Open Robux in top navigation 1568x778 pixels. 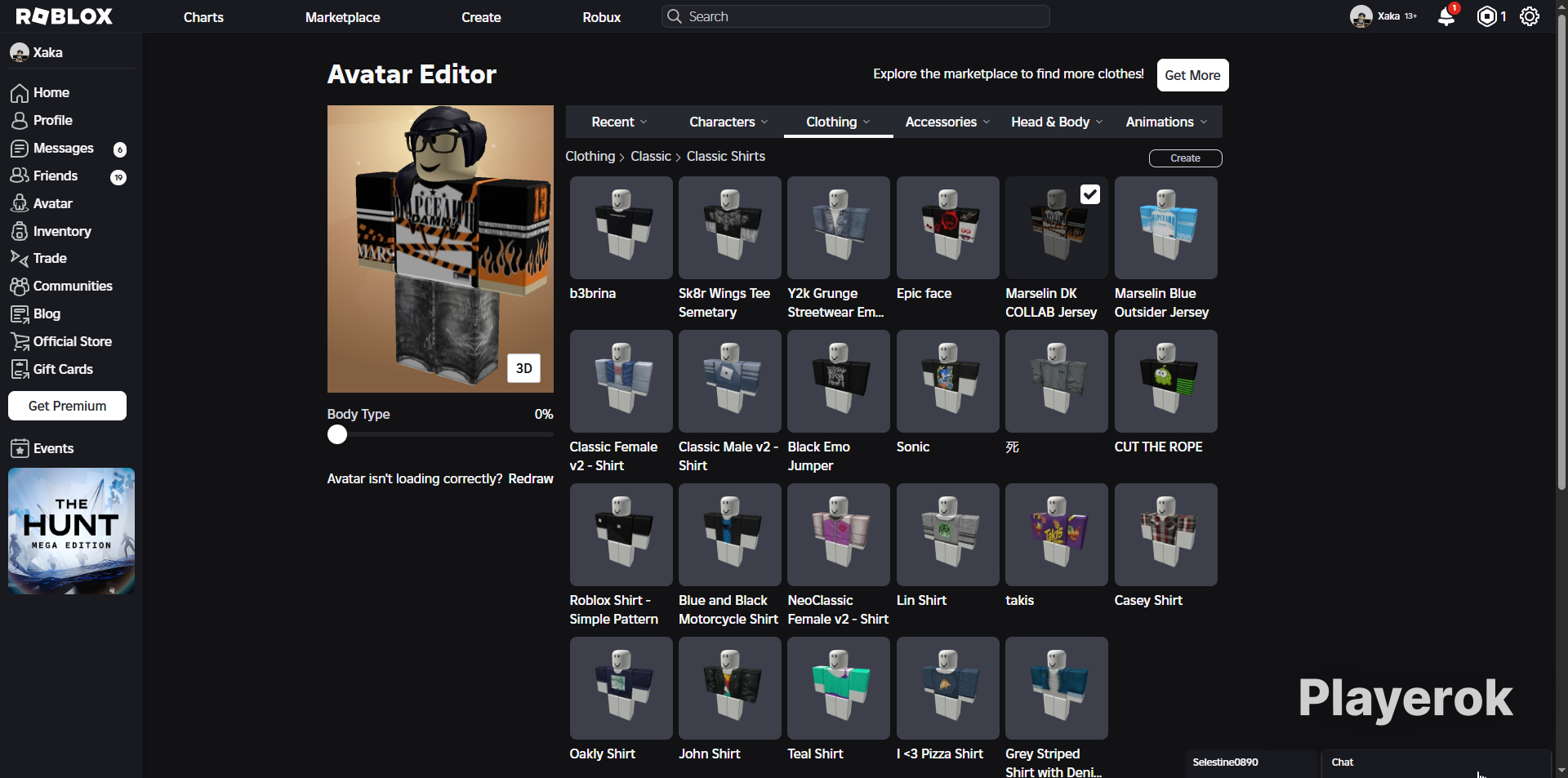click(x=602, y=17)
